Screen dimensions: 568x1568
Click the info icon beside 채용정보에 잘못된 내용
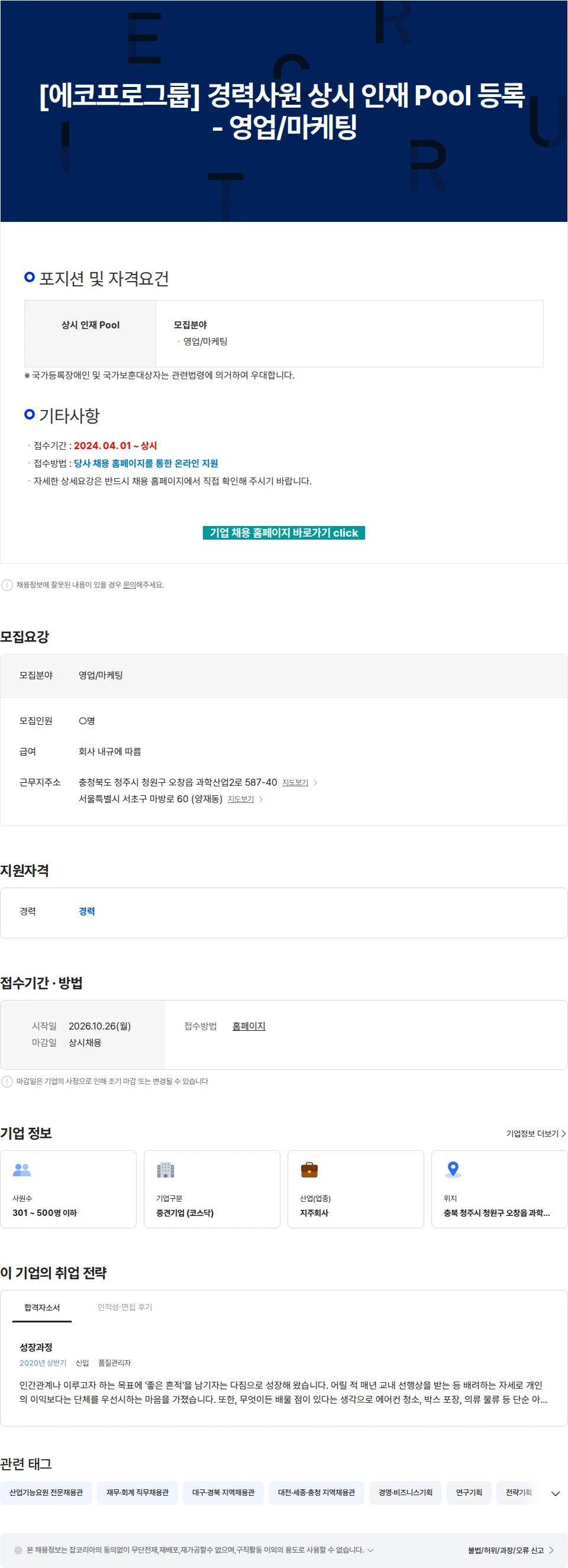[7, 585]
